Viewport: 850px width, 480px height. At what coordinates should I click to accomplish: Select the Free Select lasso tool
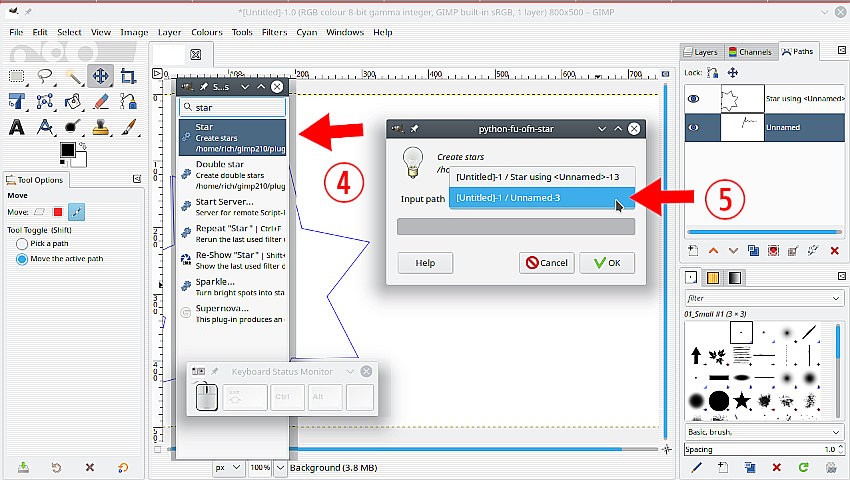[45, 76]
